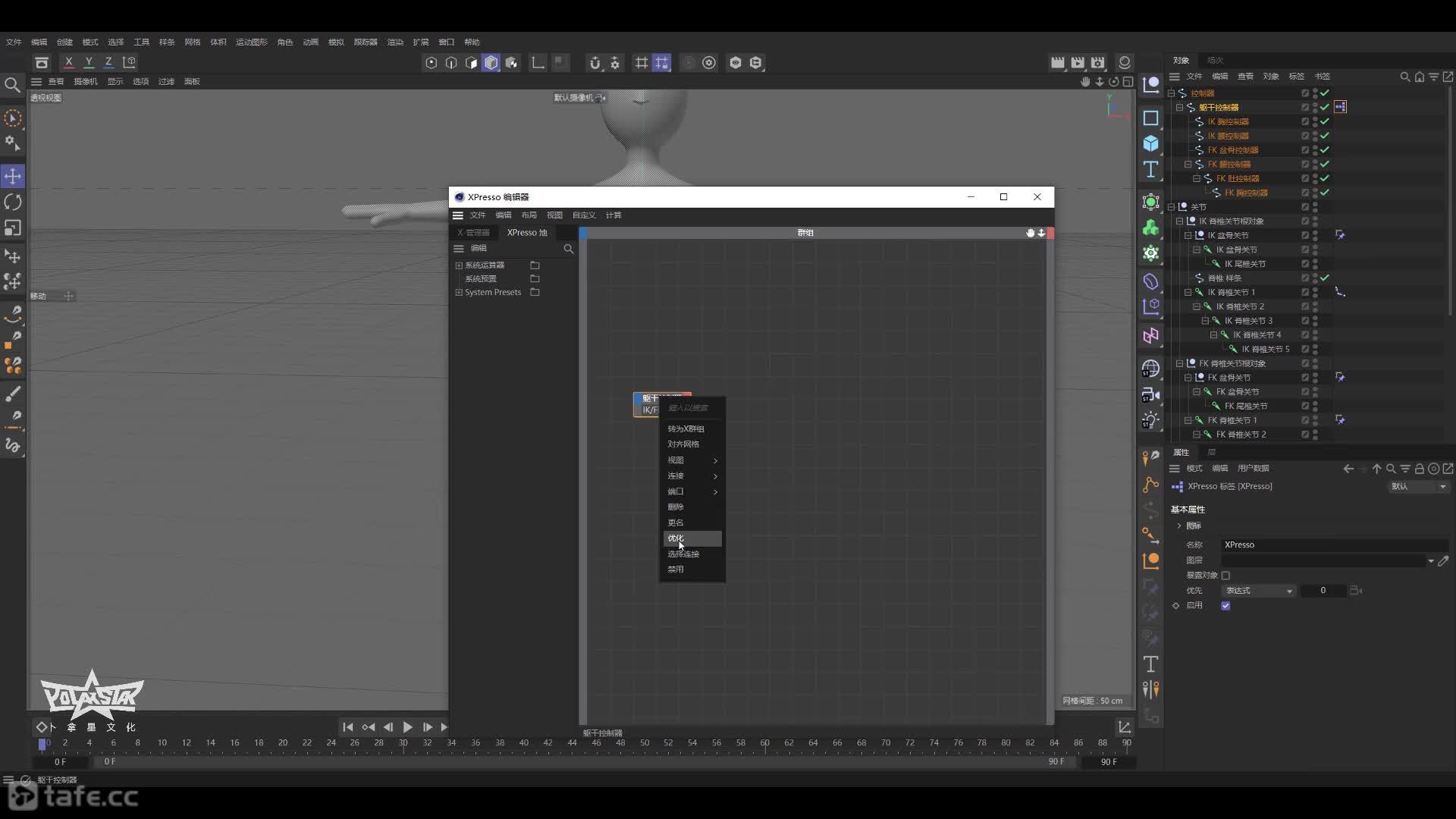Toggle visibility dots for IK 脊椎关节 1
This screenshot has width=1456, height=819.
pyautogui.click(x=1315, y=293)
